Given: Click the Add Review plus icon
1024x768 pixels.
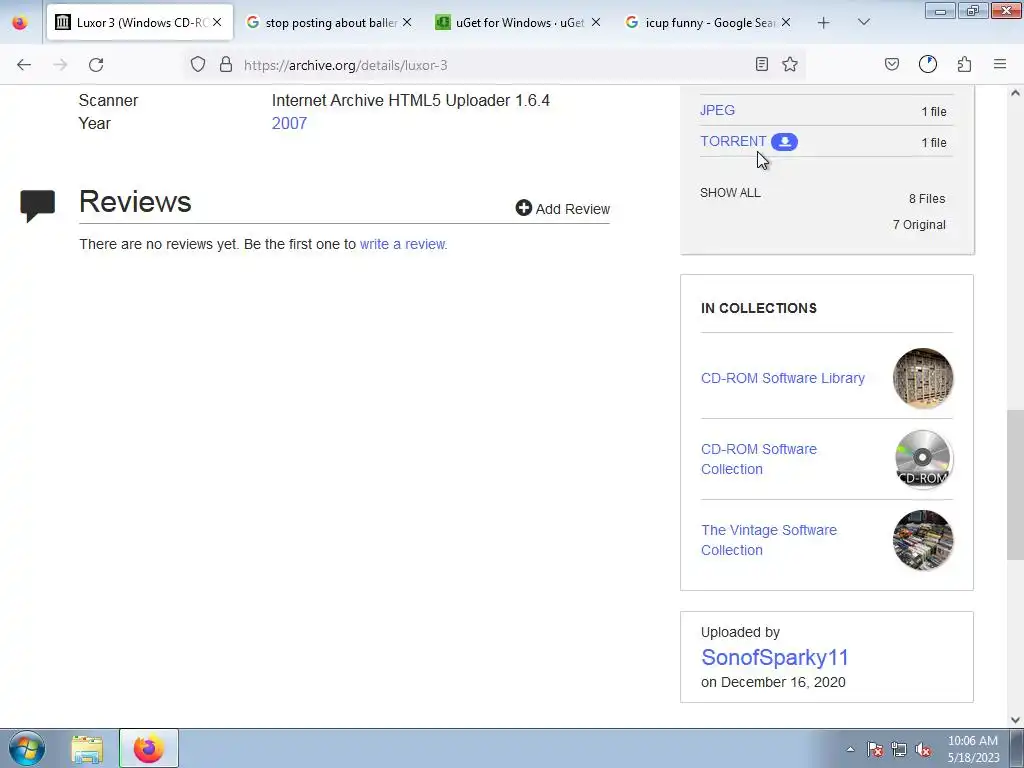Looking at the screenshot, I should [x=524, y=208].
